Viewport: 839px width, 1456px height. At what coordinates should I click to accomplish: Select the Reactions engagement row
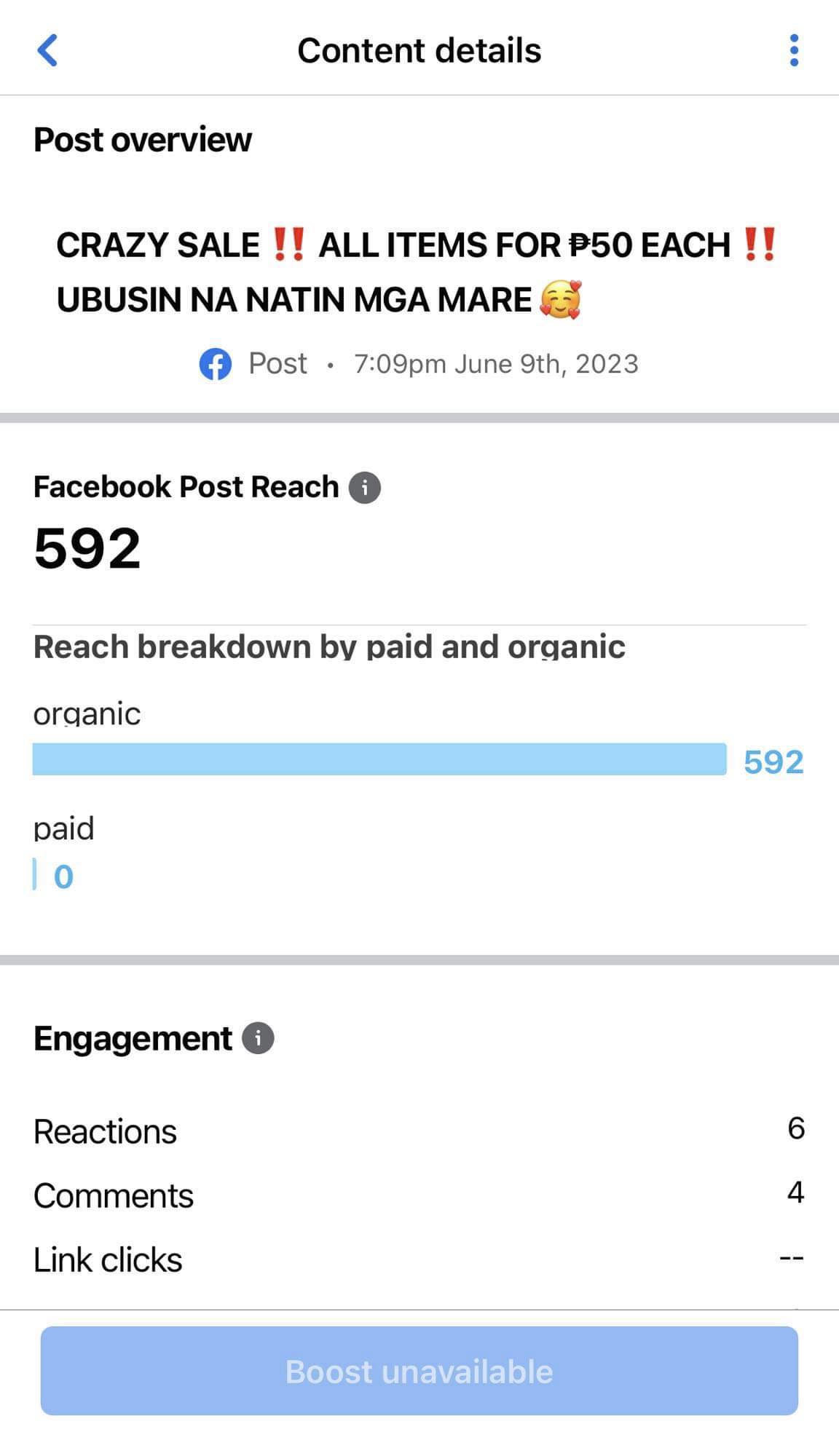click(x=419, y=1131)
